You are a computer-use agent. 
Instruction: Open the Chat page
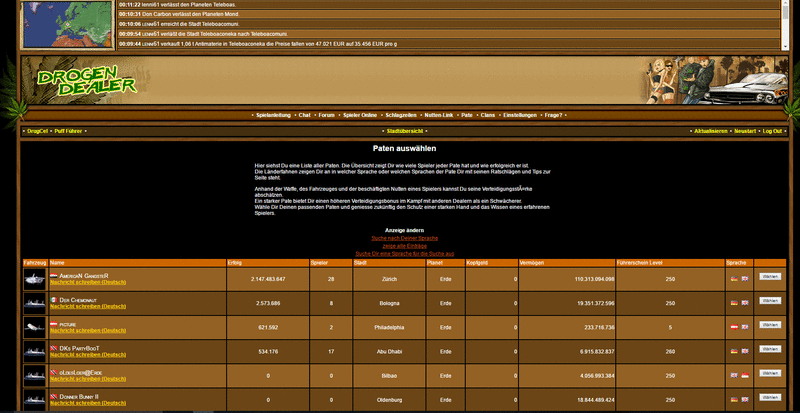click(x=305, y=115)
